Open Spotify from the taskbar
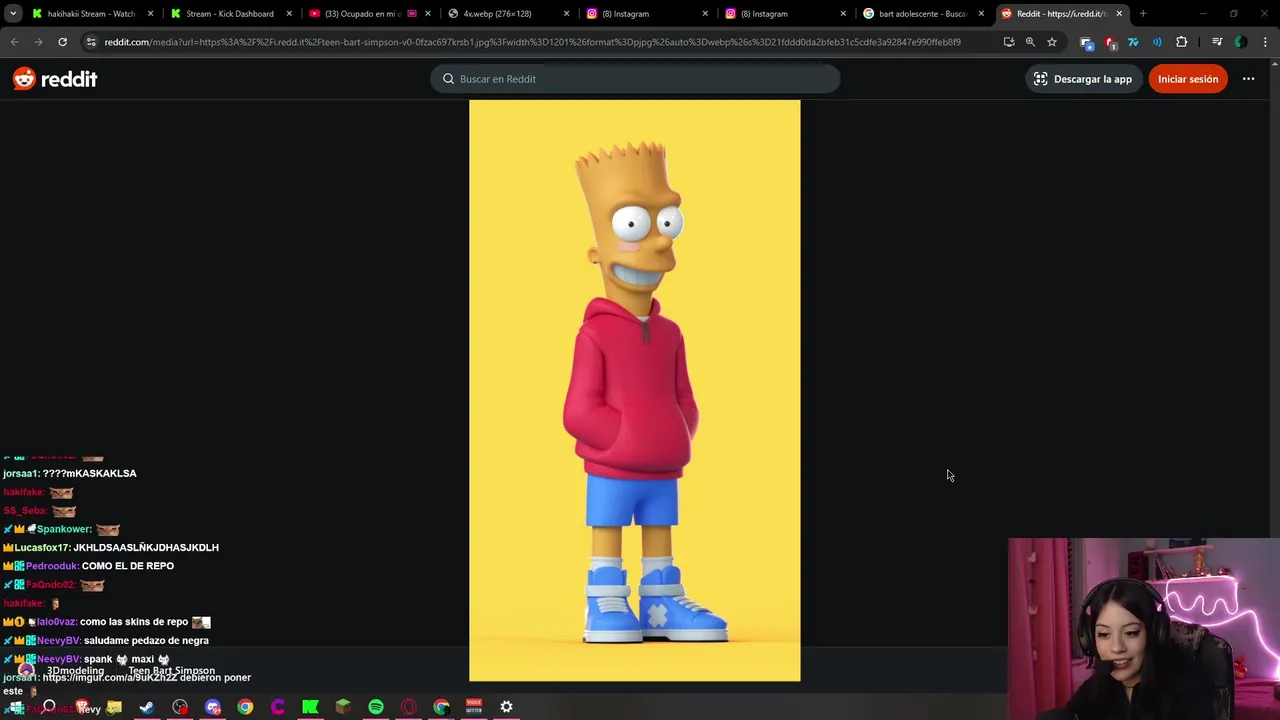The height and width of the screenshot is (720, 1280). [x=376, y=707]
